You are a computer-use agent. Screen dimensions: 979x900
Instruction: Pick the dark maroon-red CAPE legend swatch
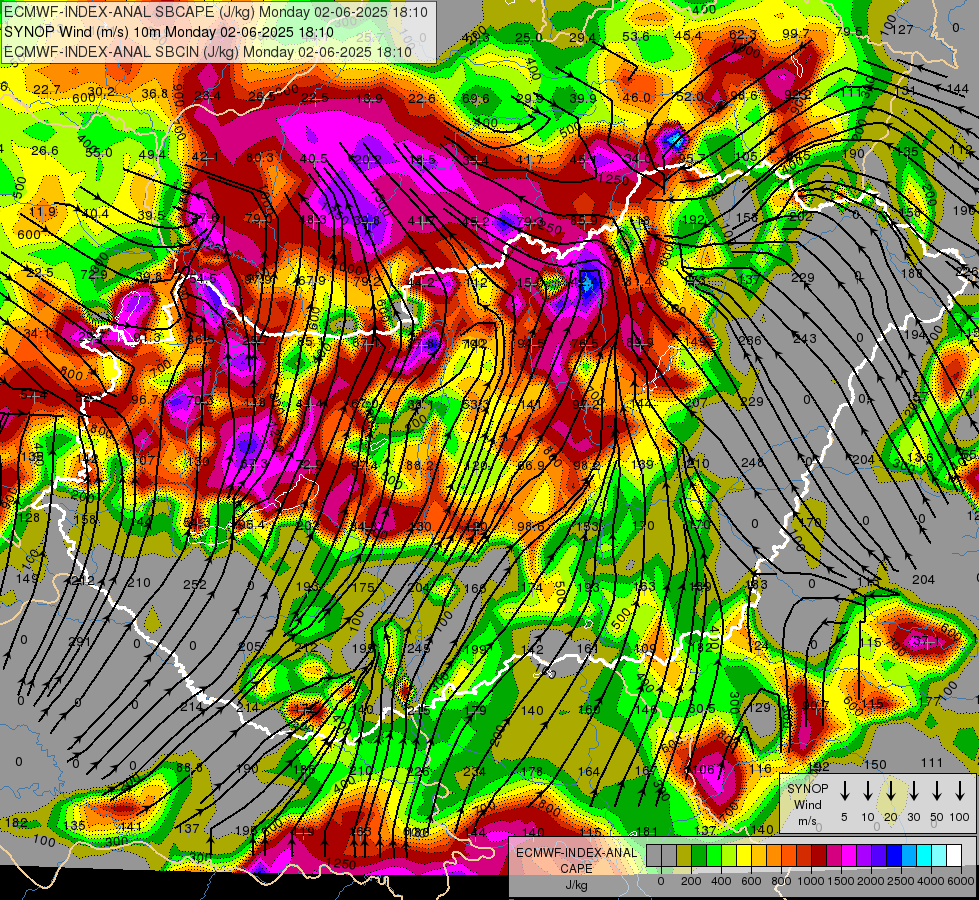[819, 856]
